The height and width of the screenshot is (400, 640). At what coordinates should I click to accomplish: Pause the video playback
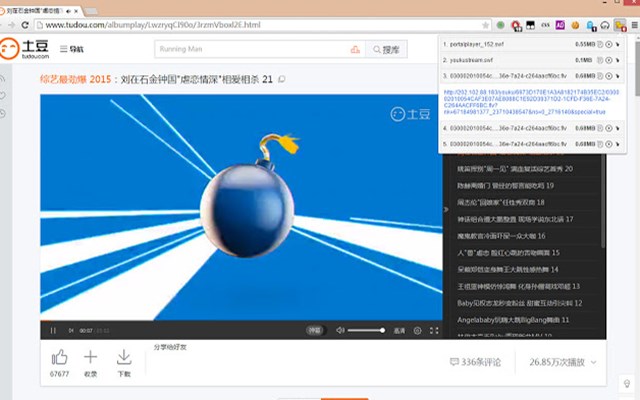(53, 331)
